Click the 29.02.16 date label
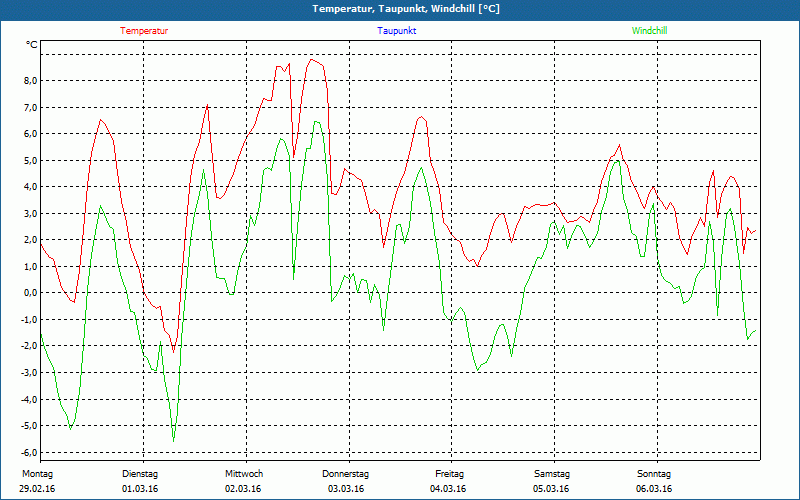 pos(37,489)
